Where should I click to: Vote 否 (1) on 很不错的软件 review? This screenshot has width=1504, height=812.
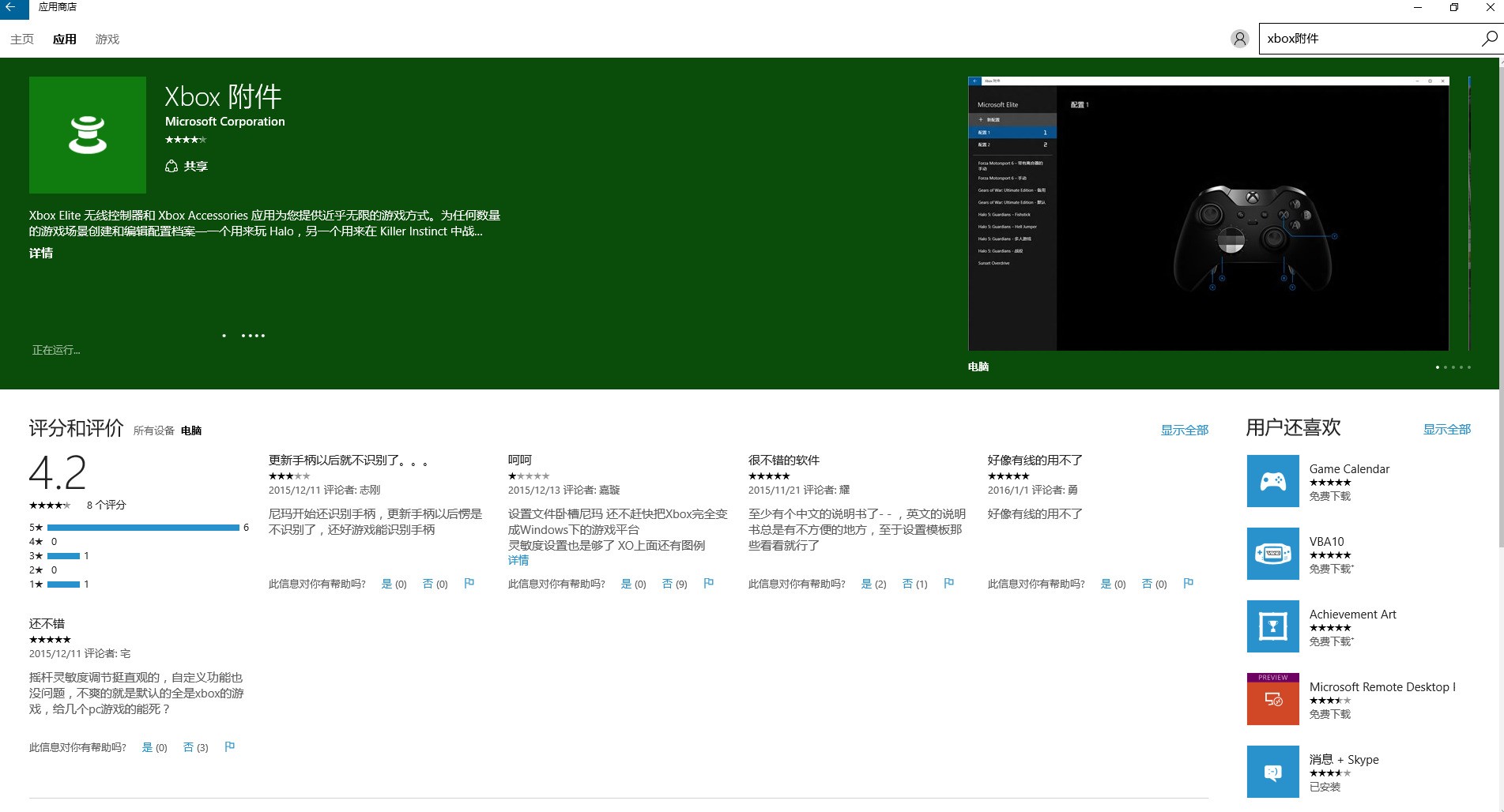pos(914,584)
